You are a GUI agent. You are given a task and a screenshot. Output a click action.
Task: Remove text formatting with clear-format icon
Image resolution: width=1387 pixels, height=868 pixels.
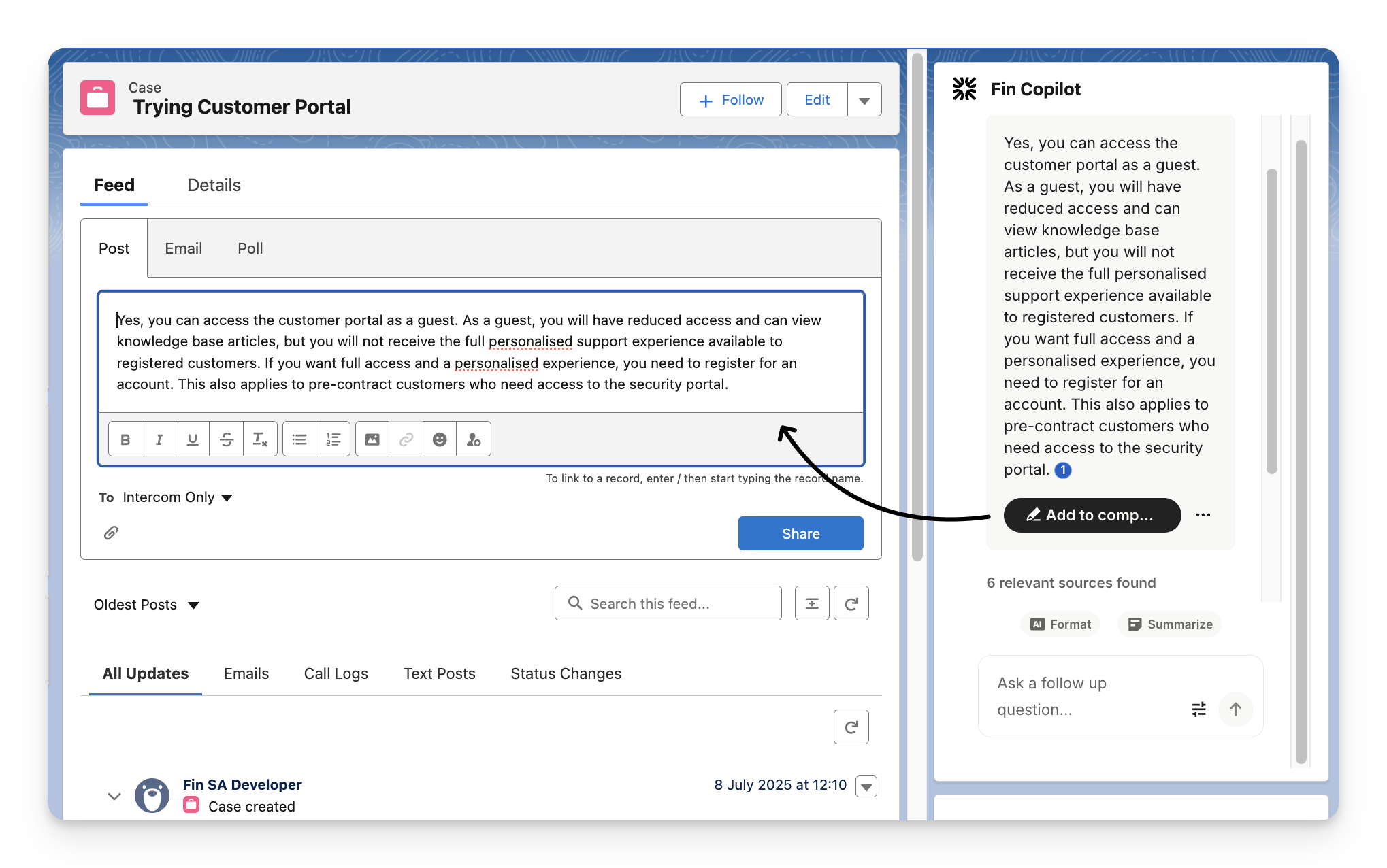tap(260, 439)
